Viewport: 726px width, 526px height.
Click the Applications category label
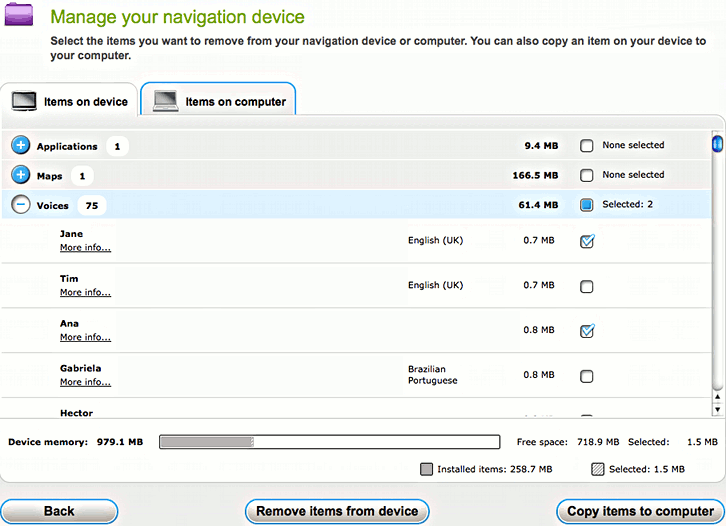[x=67, y=146]
